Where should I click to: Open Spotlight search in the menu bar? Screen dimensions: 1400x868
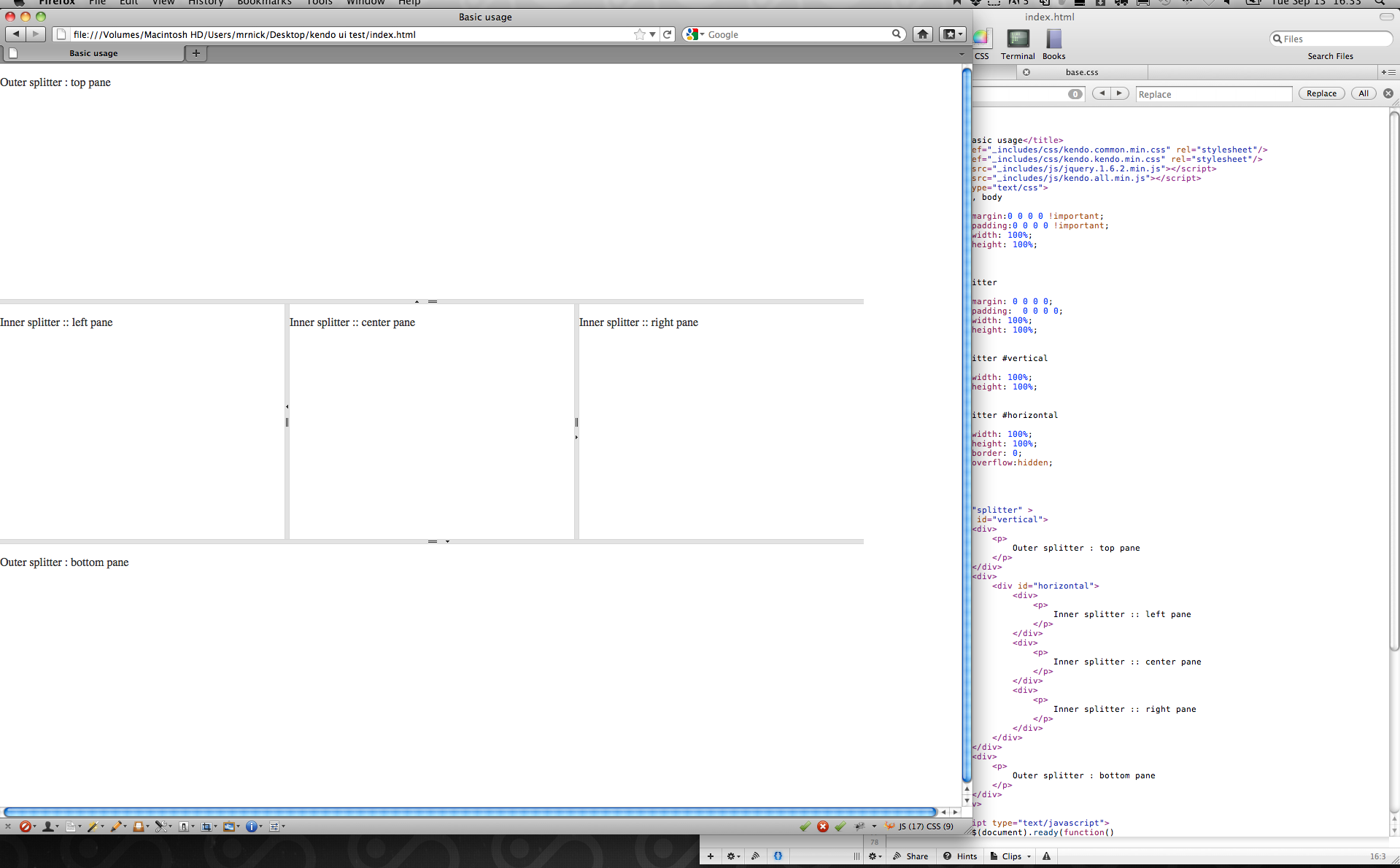1380,3
